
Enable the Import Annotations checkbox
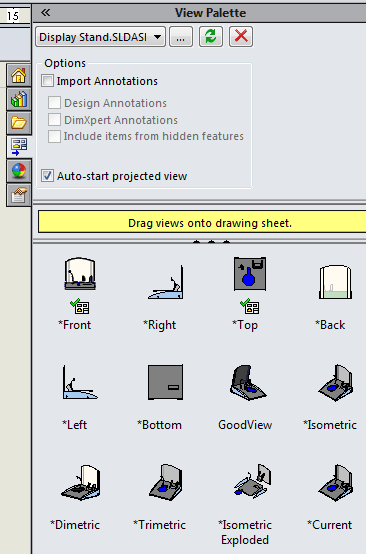(47, 81)
